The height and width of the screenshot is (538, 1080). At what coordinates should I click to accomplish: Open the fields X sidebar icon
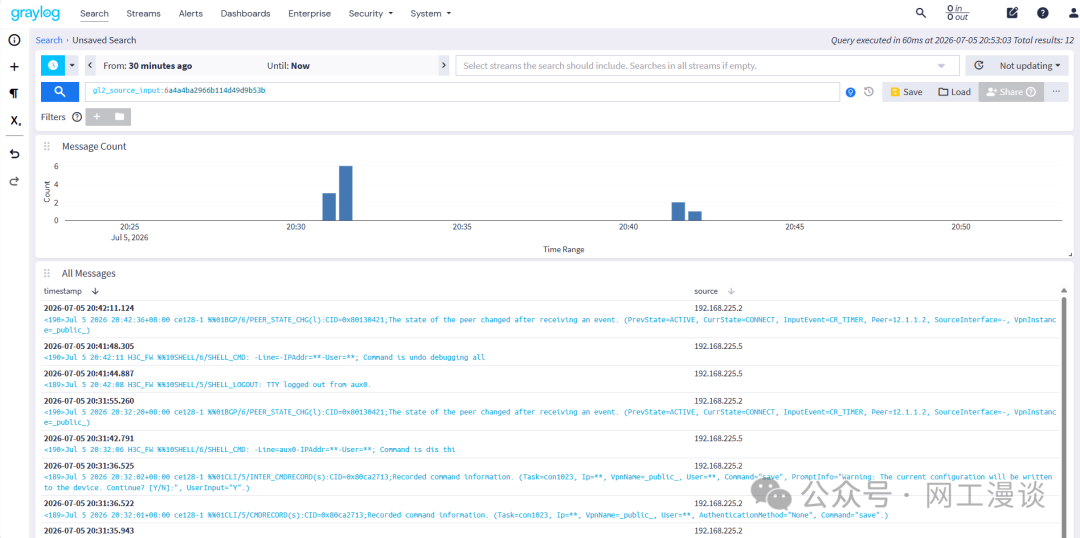click(14, 121)
